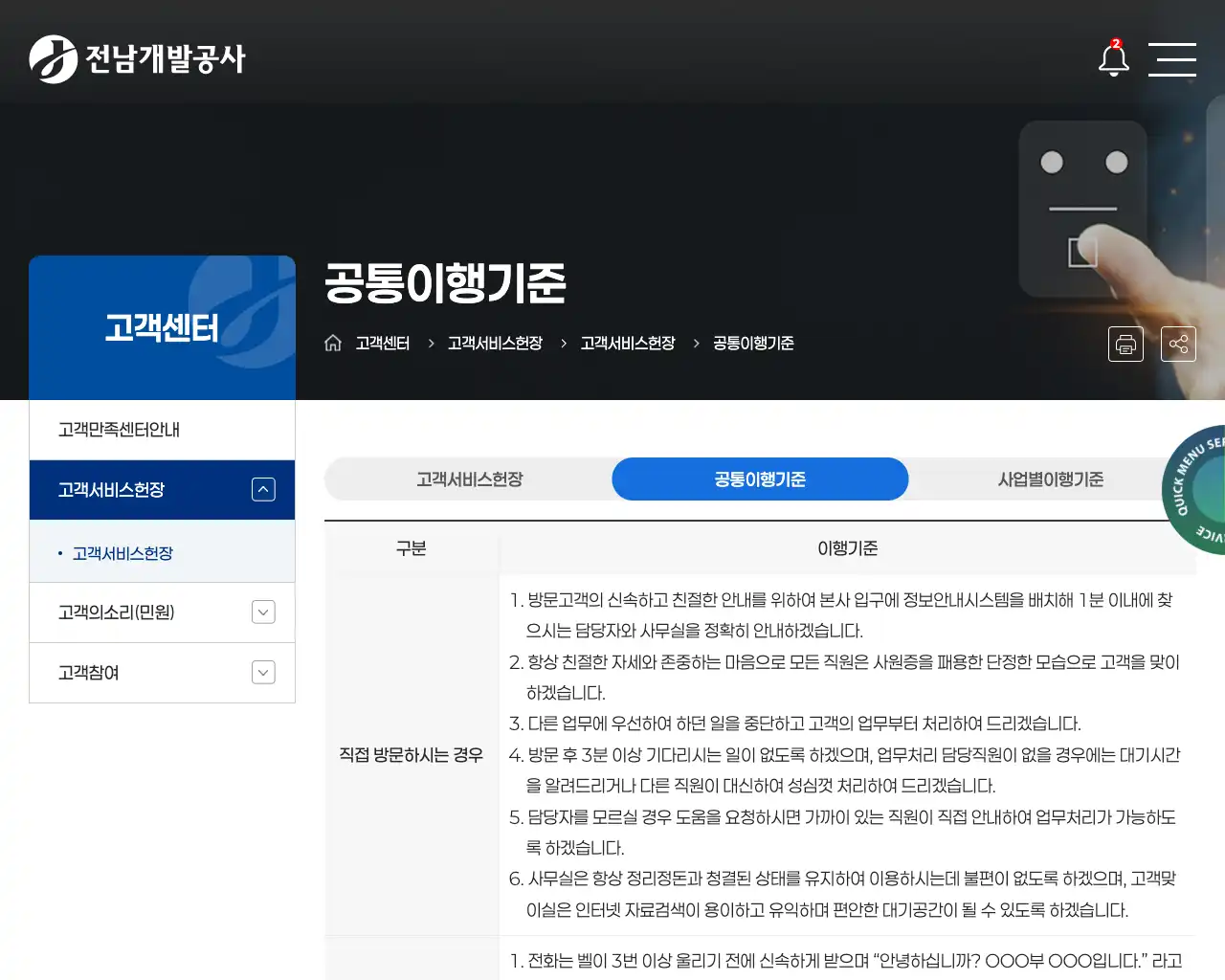
Task: Click the 이행기준 table header
Action: [x=847, y=548]
